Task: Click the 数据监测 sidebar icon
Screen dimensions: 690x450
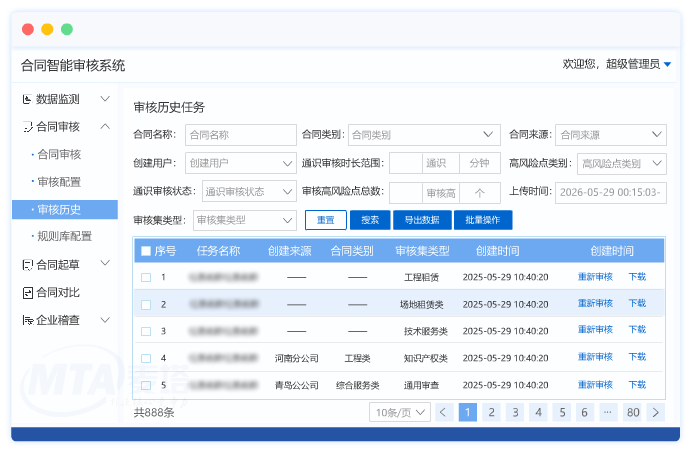Action: click(27, 99)
